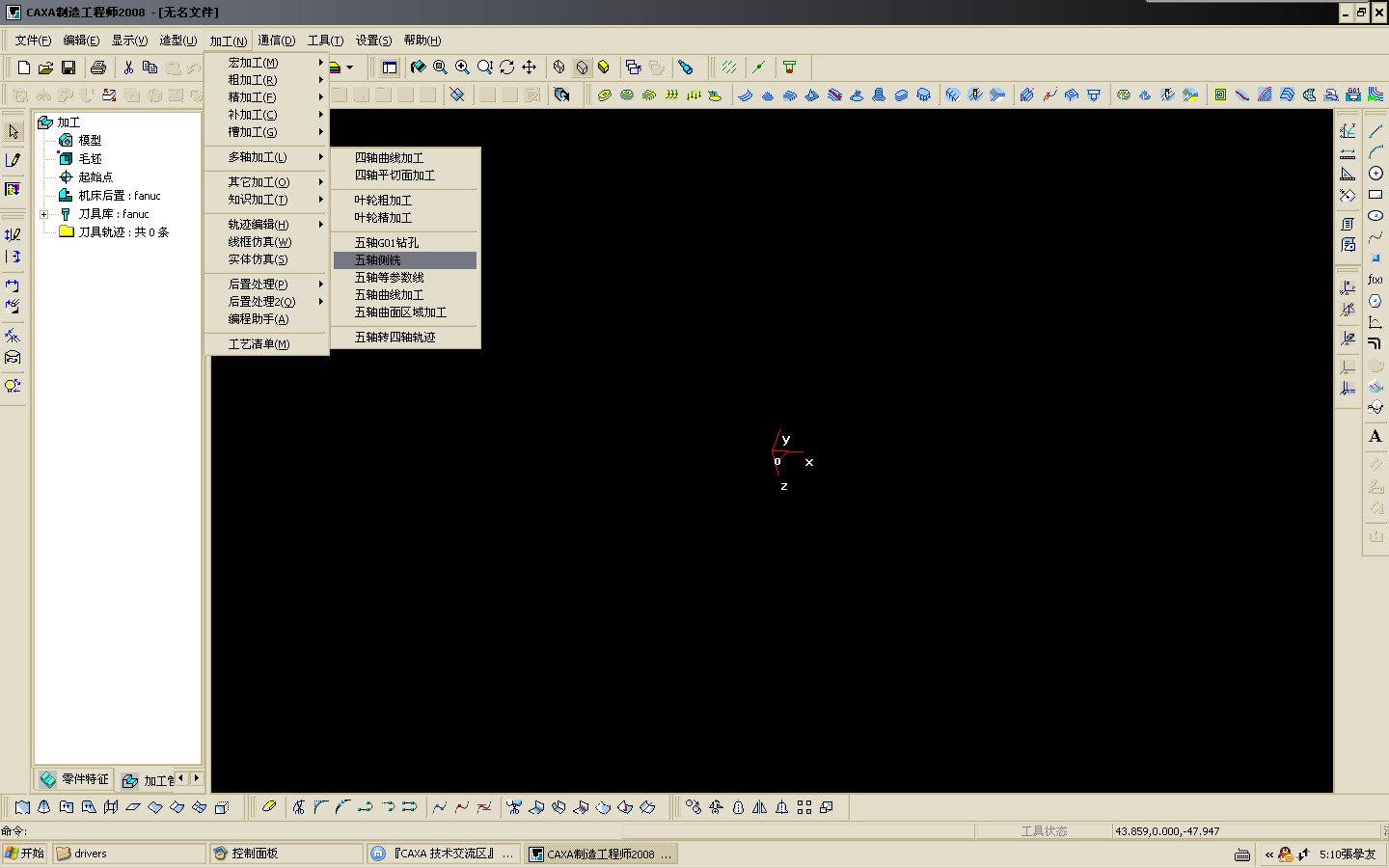
Task: Choose 五轴转四轴轨迹 from the submenu
Action: click(x=405, y=338)
